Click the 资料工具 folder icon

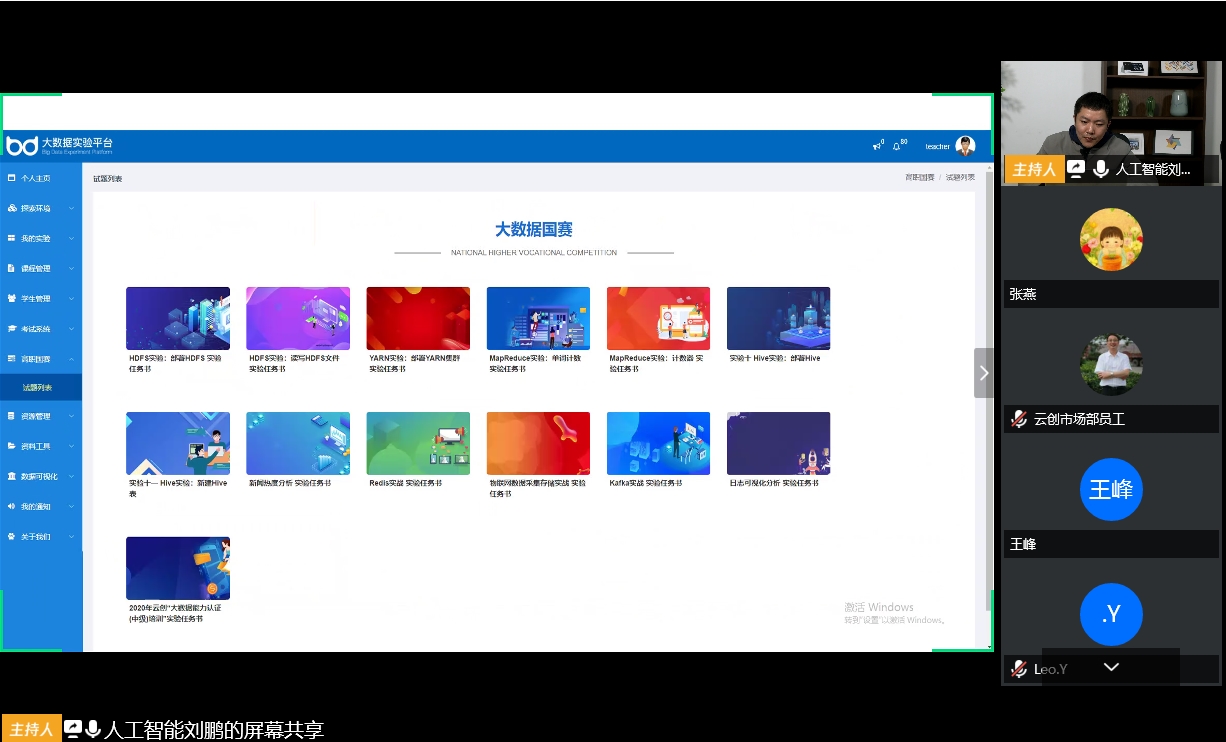coord(12,447)
